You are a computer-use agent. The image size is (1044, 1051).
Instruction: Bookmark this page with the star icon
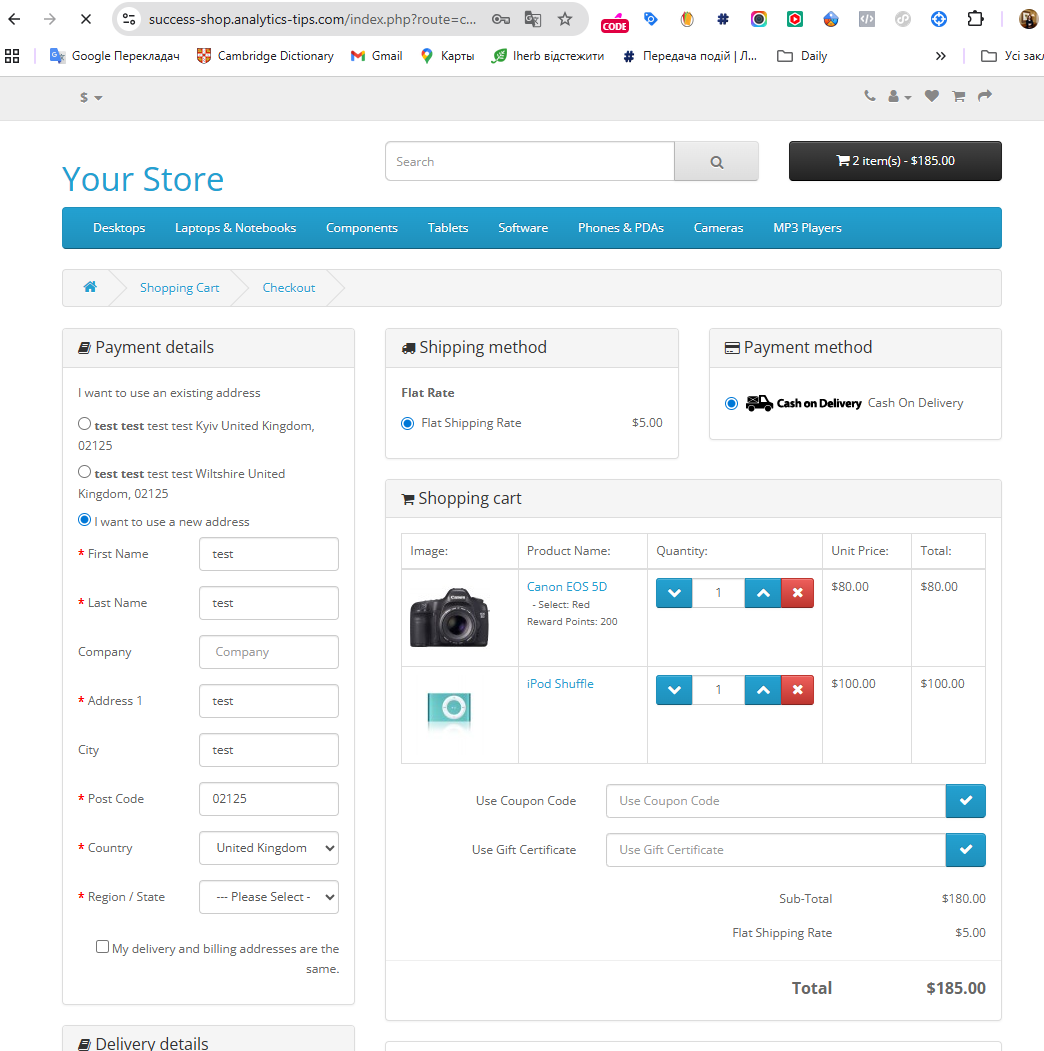pyautogui.click(x=565, y=19)
